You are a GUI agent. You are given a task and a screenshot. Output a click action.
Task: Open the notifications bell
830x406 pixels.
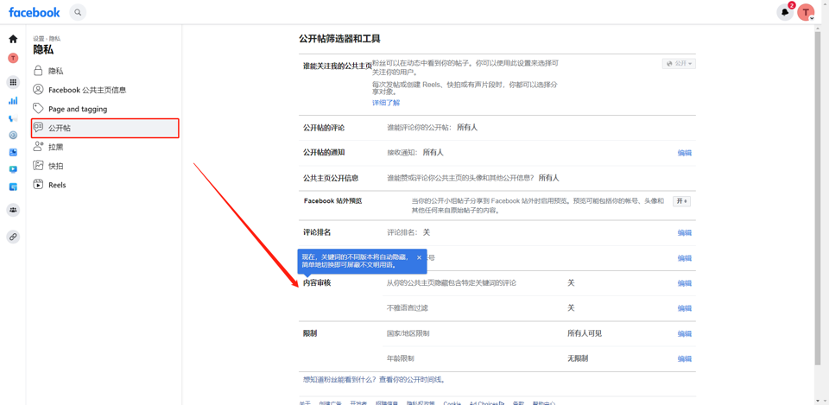click(x=785, y=12)
